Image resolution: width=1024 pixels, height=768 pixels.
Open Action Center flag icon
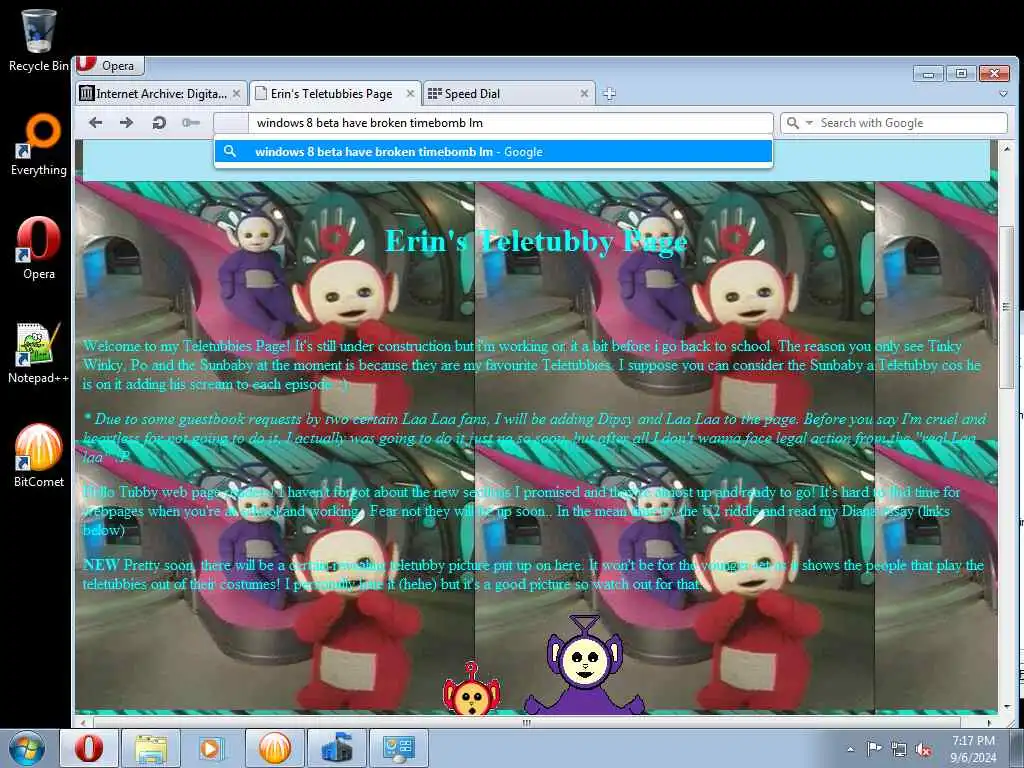[x=874, y=749]
